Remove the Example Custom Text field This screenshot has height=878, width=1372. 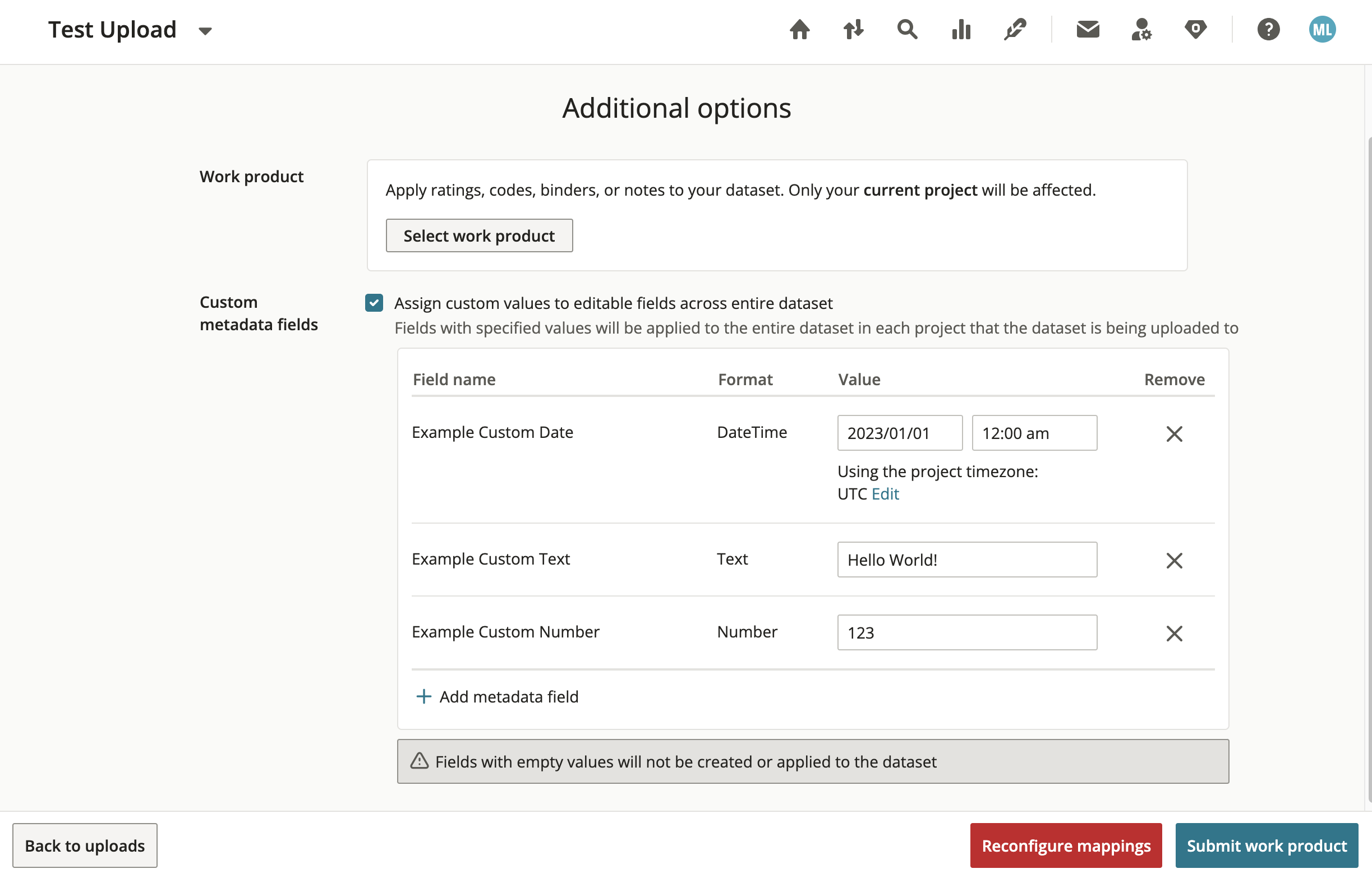[x=1173, y=561]
